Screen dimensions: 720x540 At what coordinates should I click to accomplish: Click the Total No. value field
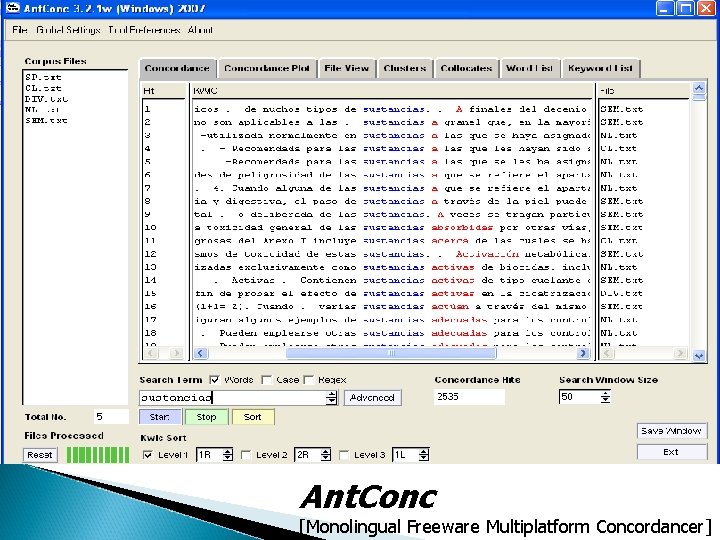tap(111, 416)
